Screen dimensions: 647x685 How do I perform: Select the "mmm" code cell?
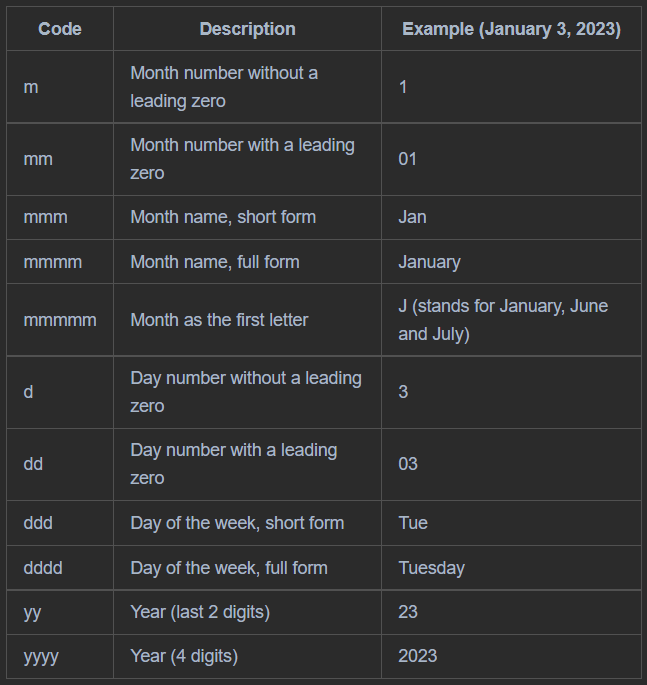tap(45, 217)
